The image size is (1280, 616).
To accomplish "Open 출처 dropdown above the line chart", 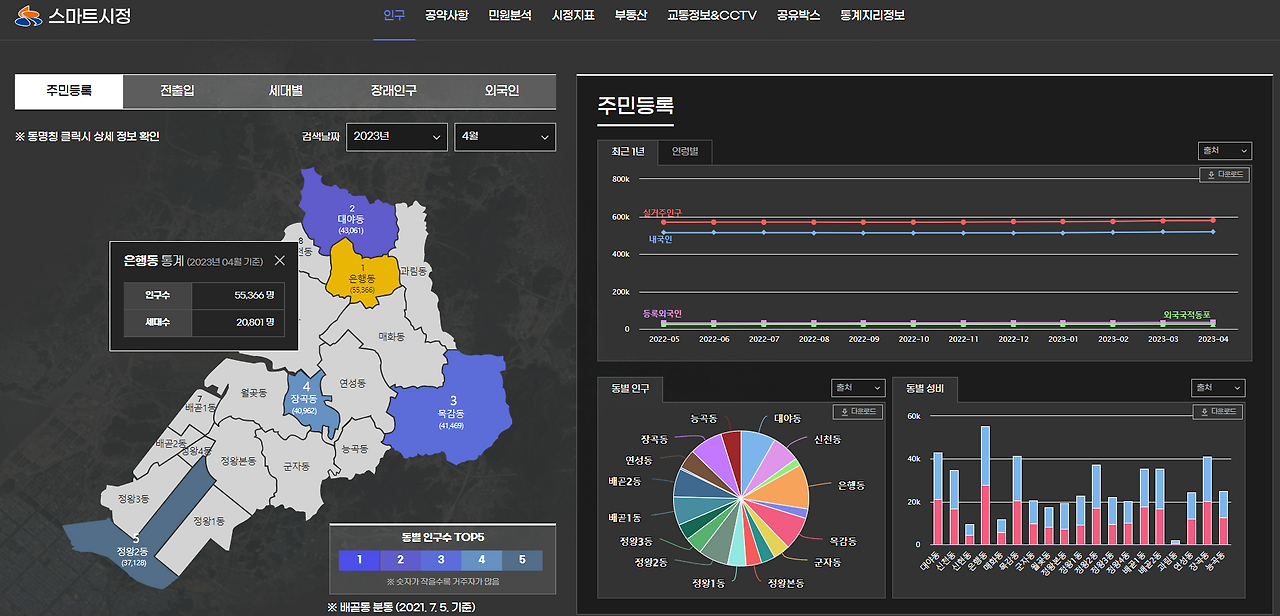I will 1225,150.
